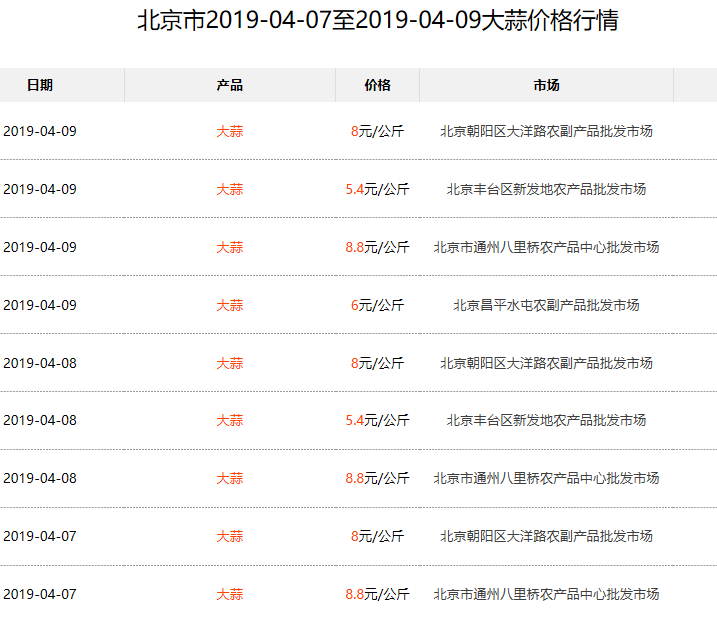The image size is (717, 622).
Task: Select 大蒜 in 2019-04-08 丰台区新发地 row
Action: click(229, 420)
